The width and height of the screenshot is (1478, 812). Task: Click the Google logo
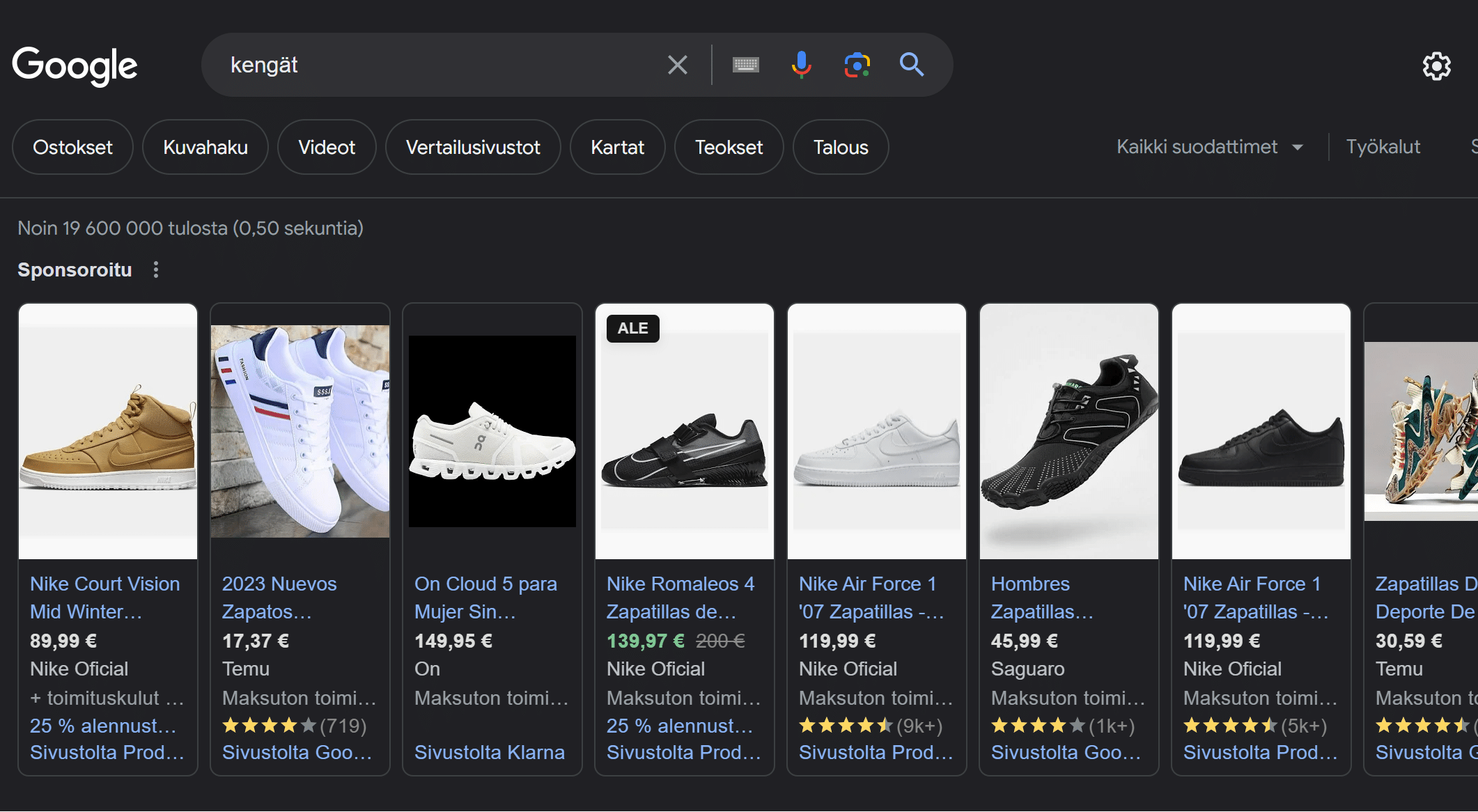click(x=75, y=66)
